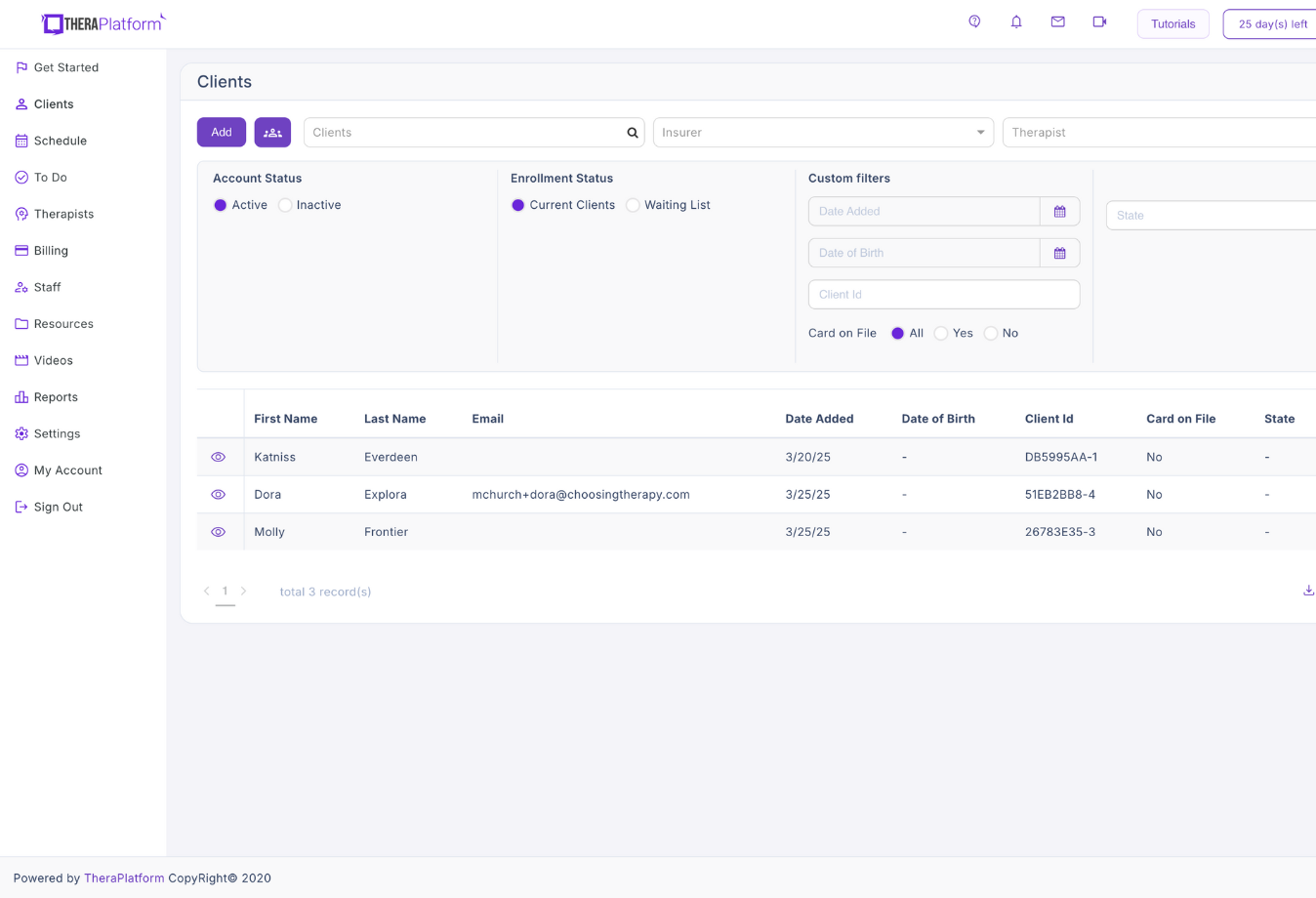The image size is (1316, 898).
Task: Click the 25 day(s) left button
Action: (1272, 23)
